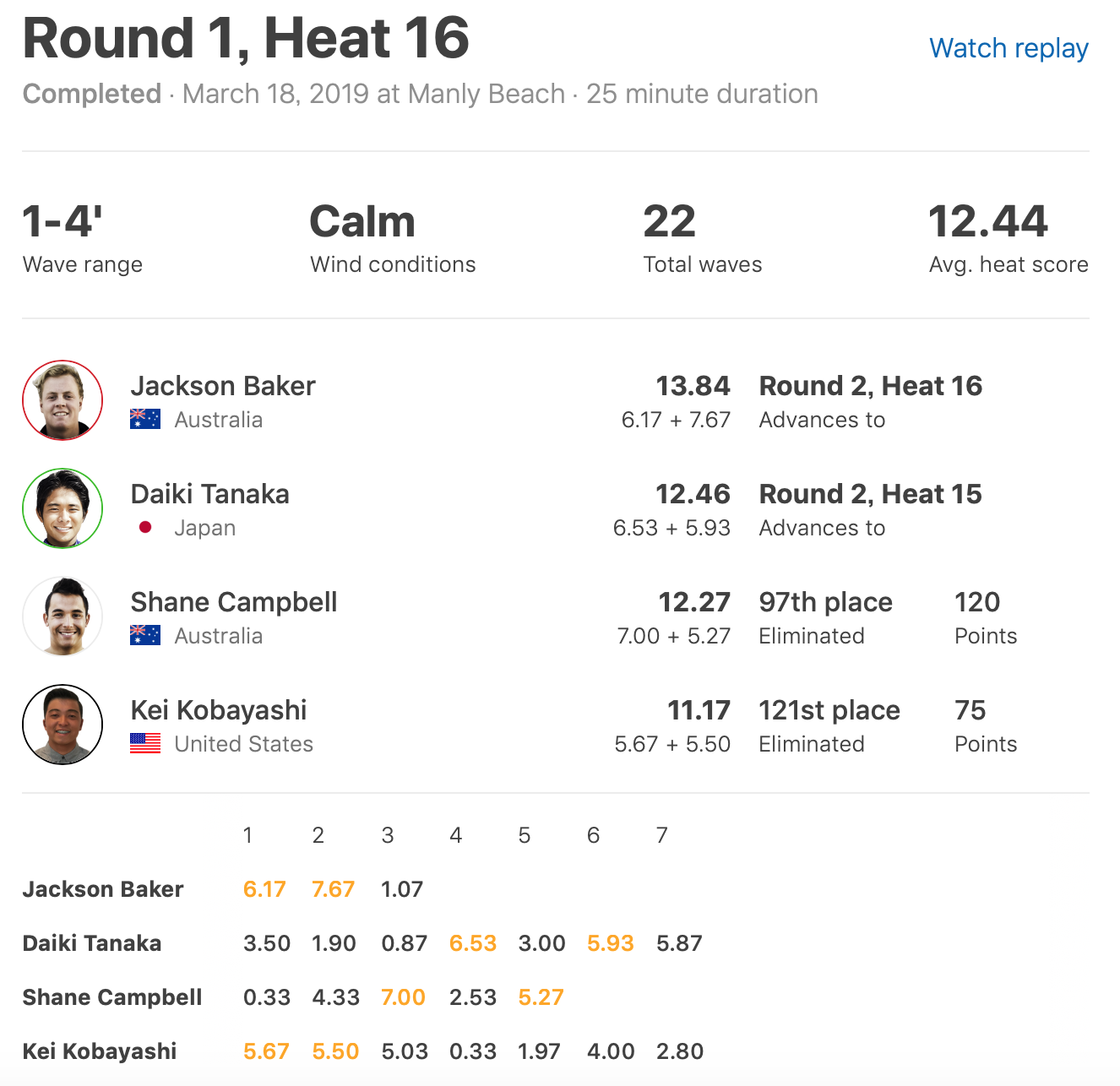Click Jackson Baker's highlighted 7.67 wave score
Screen dimensions: 1120x1086
[333, 889]
